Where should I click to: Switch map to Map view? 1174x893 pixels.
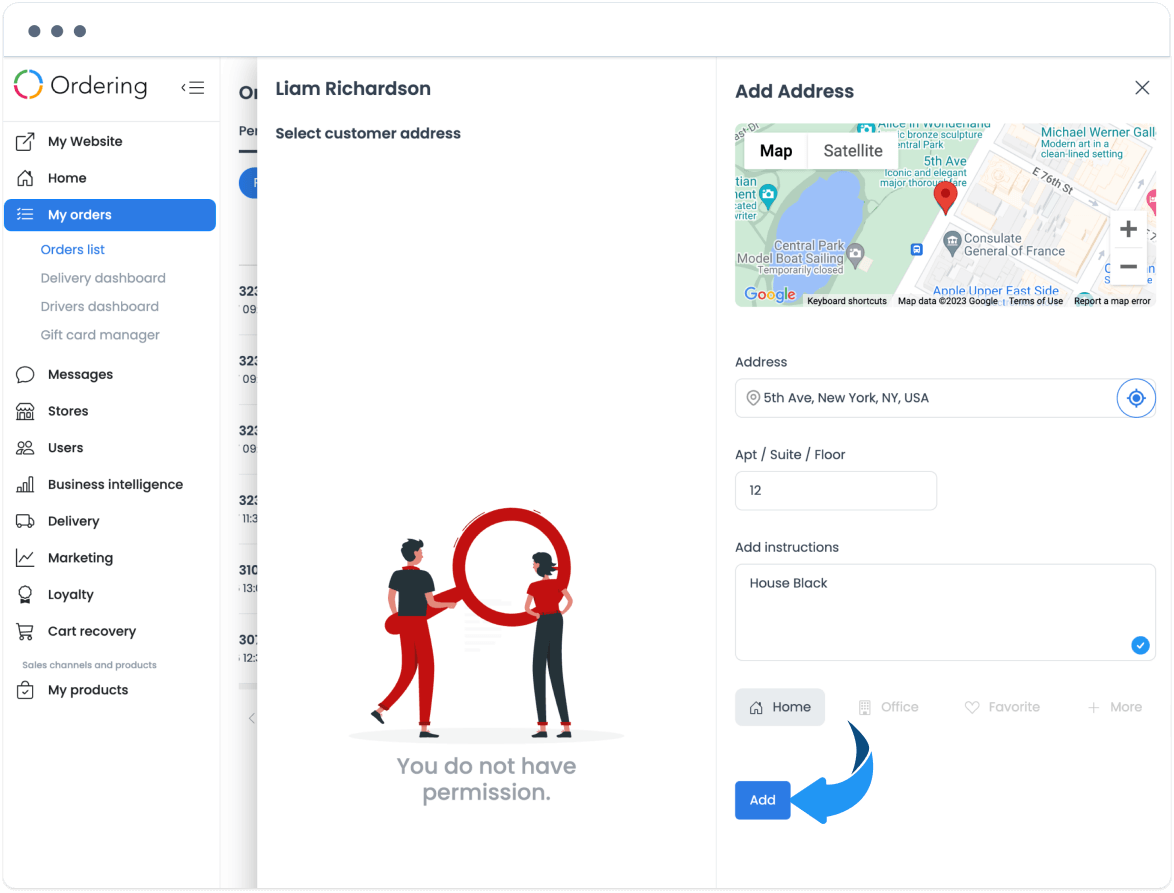coord(776,151)
